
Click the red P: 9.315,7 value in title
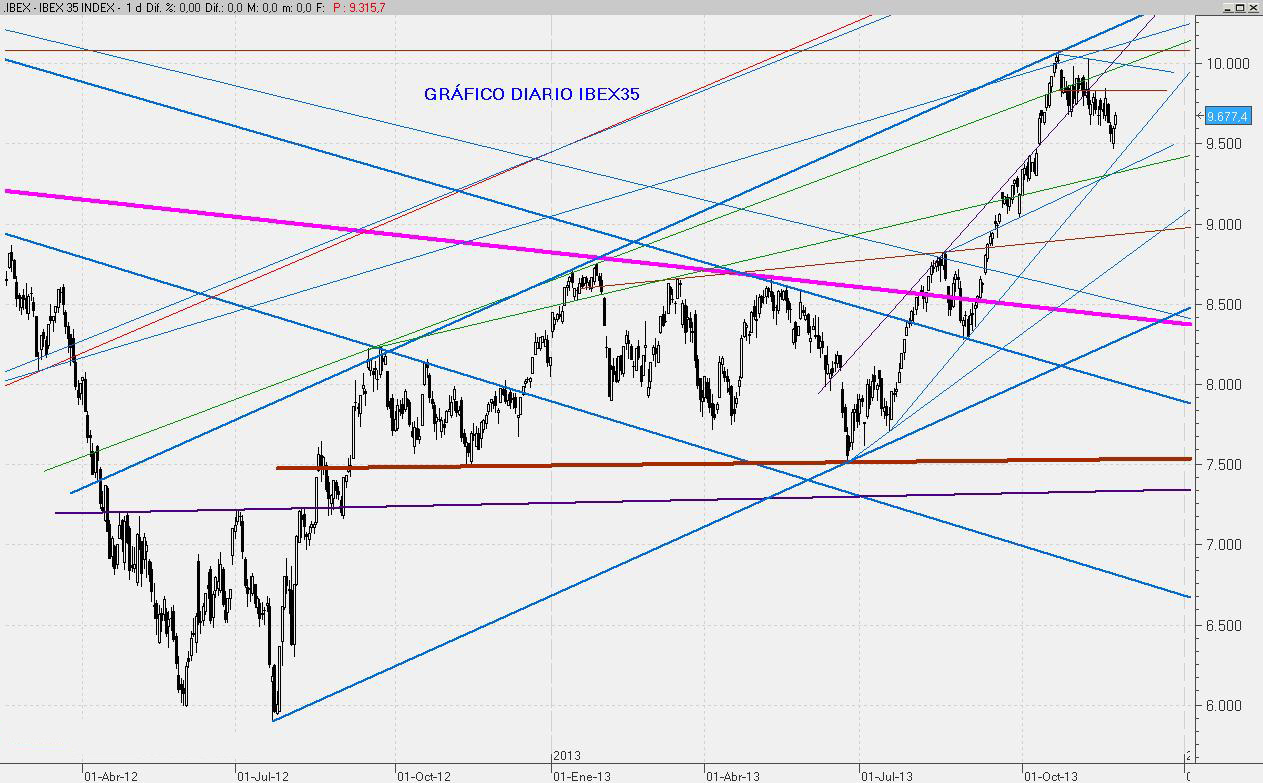pos(359,7)
